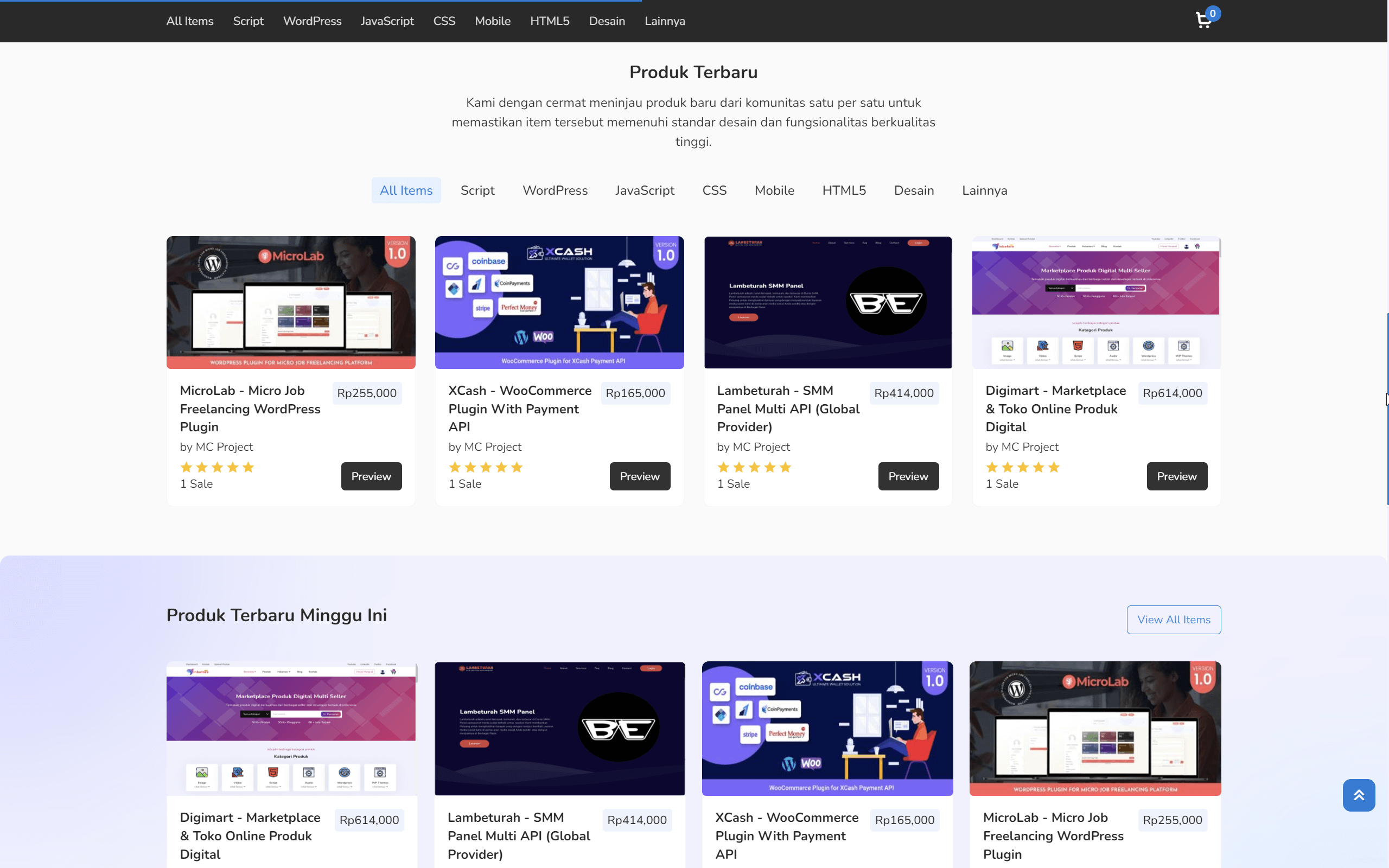The image size is (1389, 868).
Task: Click the page's vertical scrollbar thumb
Action: pos(1387,409)
